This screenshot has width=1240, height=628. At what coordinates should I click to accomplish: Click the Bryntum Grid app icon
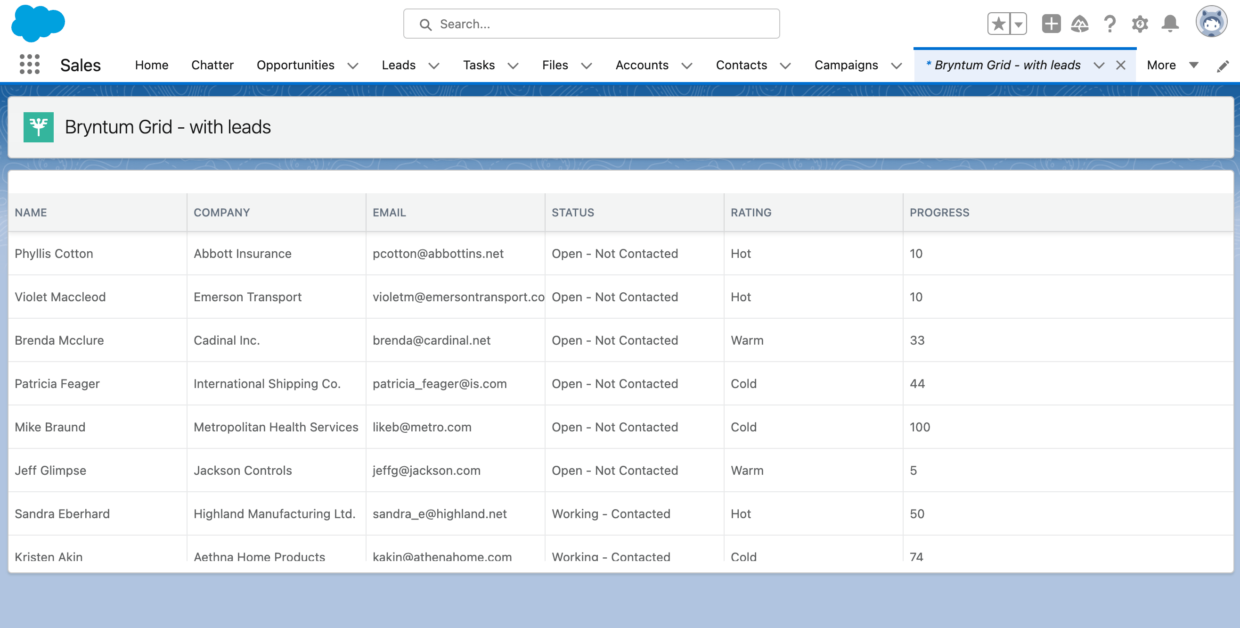(x=38, y=127)
